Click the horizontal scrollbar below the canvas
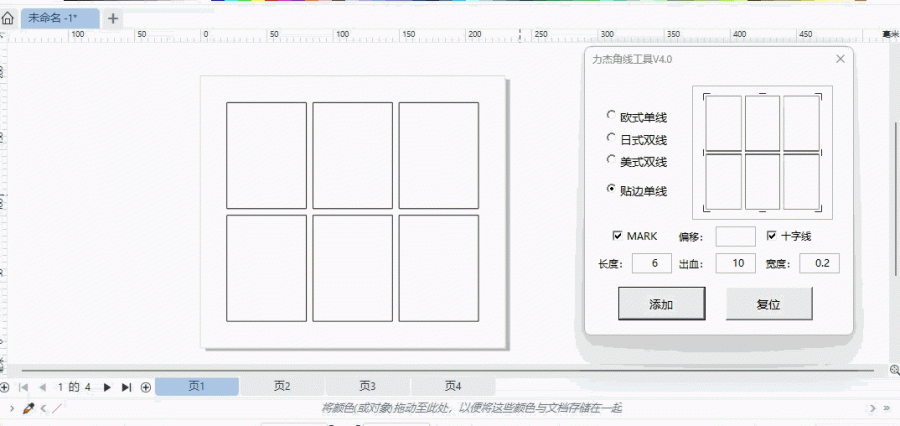The image size is (900, 426). click(x=448, y=370)
